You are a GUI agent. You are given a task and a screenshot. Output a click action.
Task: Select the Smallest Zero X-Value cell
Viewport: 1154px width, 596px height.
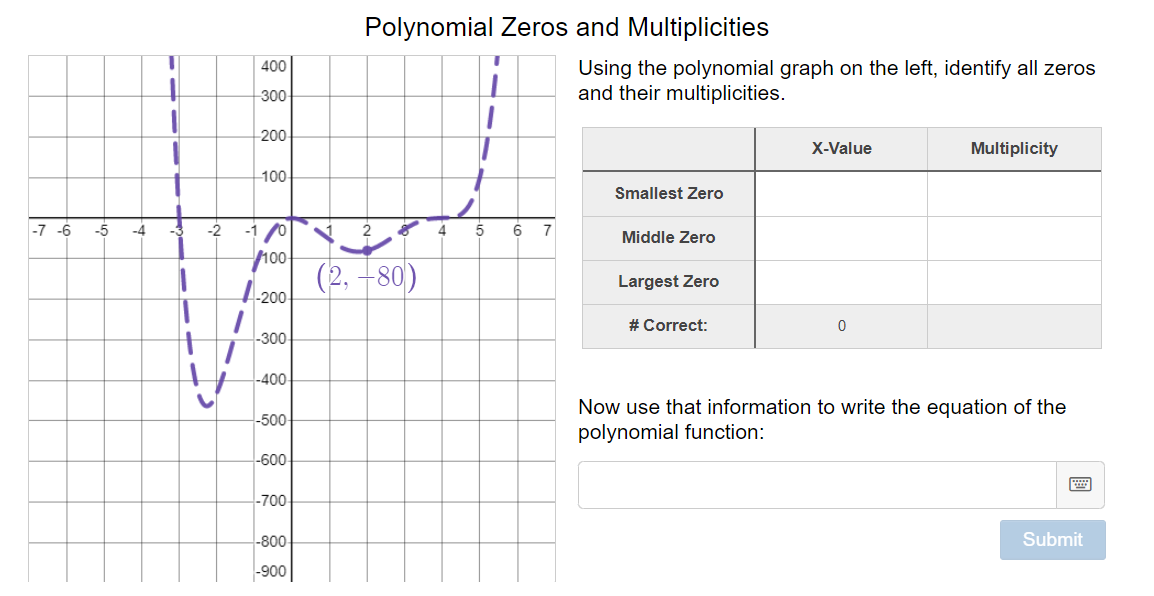tap(841, 193)
